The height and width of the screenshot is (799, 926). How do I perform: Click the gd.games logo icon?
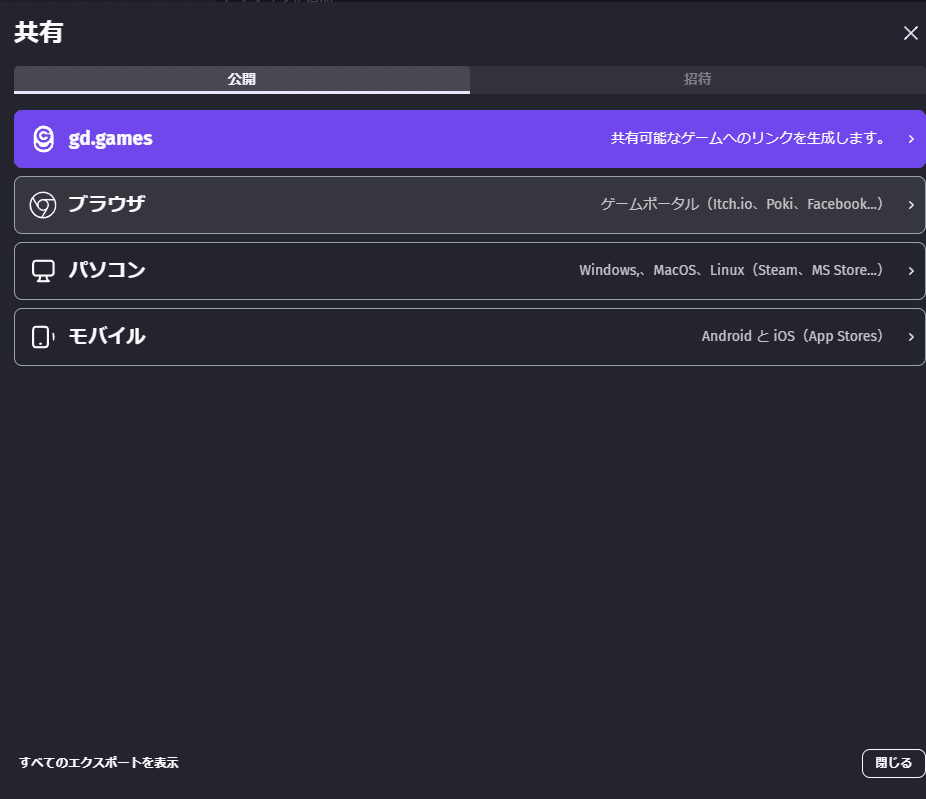pos(43,139)
